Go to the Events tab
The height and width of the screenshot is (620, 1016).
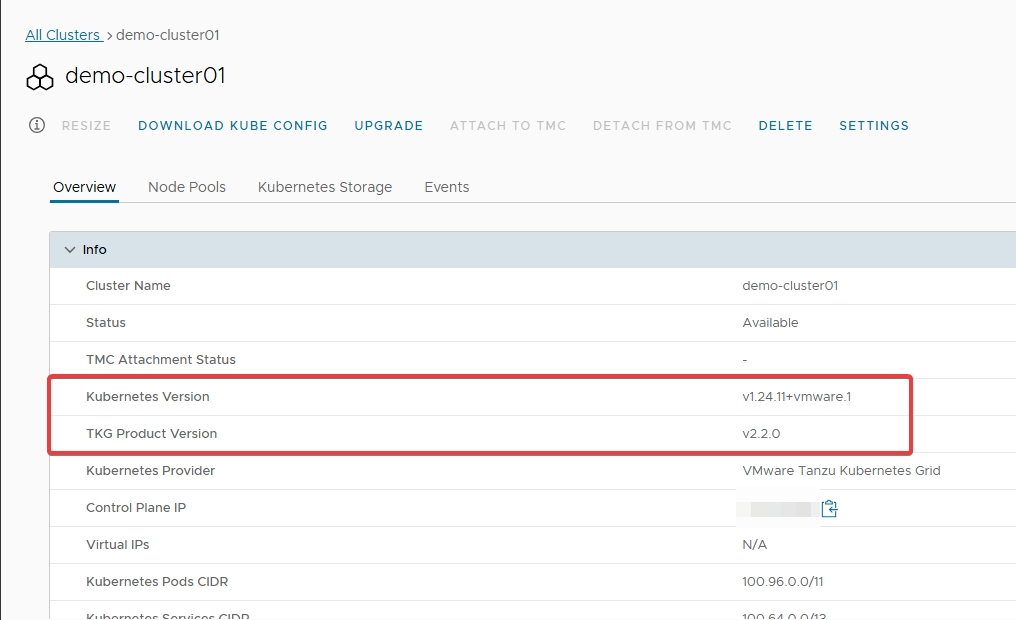point(446,187)
